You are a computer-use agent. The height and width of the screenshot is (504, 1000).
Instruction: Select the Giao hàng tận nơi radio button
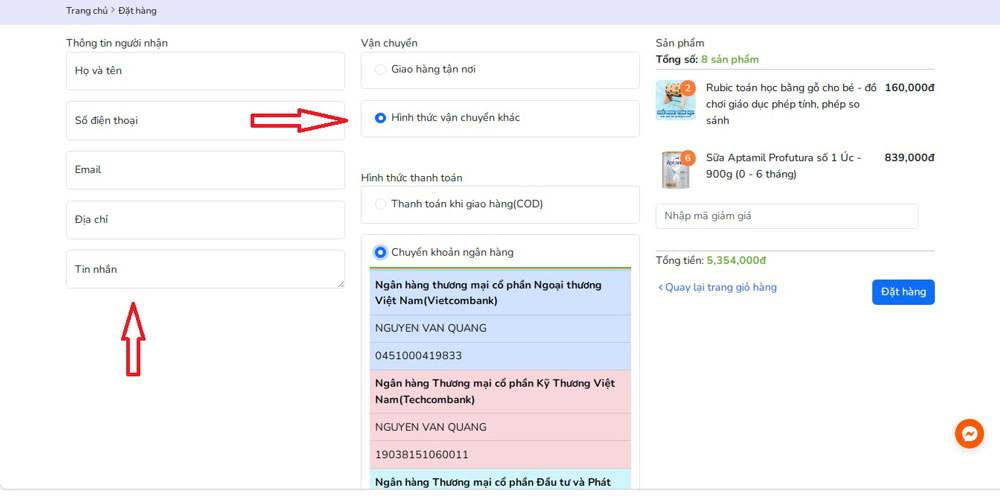(x=380, y=70)
